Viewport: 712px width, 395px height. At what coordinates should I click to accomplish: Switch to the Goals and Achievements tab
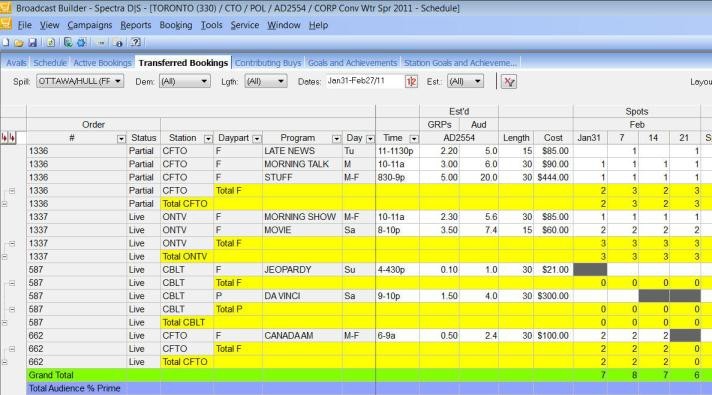352,63
